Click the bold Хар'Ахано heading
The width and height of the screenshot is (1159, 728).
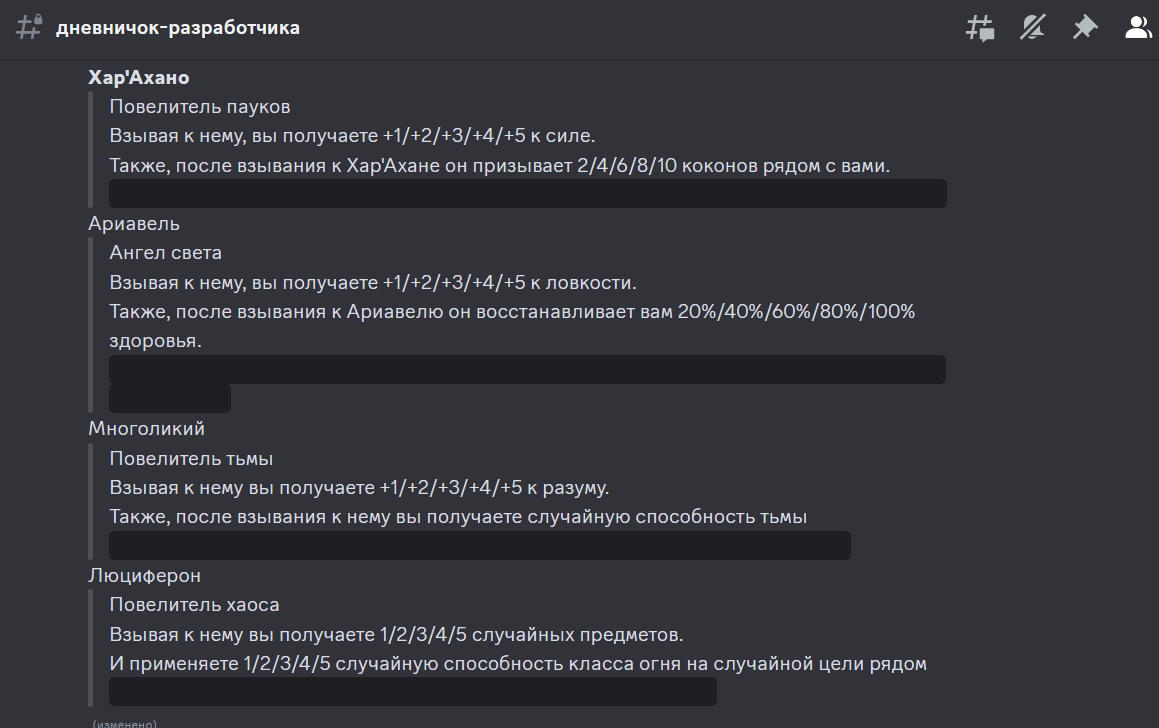pos(139,78)
